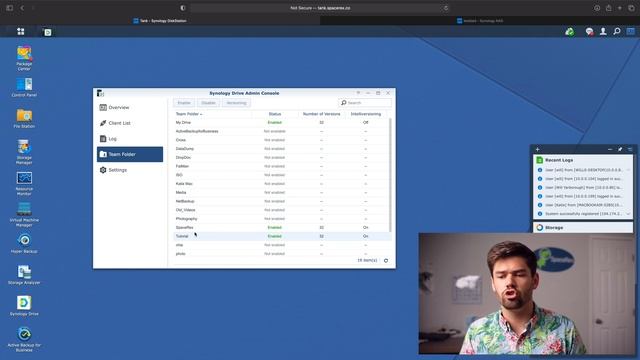Click the system successfully registered log entry
This screenshot has height=360, width=640.
tap(583, 214)
